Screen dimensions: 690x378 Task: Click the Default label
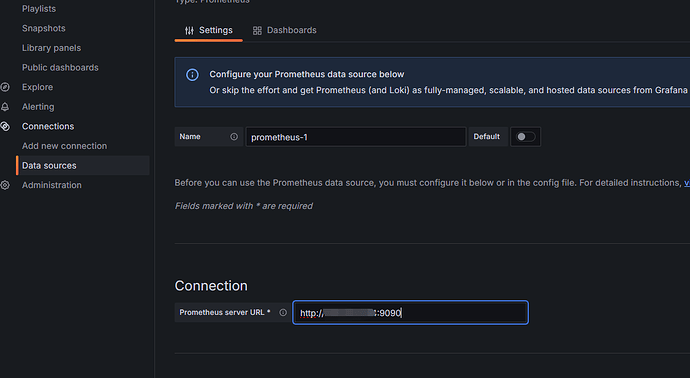[486, 137]
